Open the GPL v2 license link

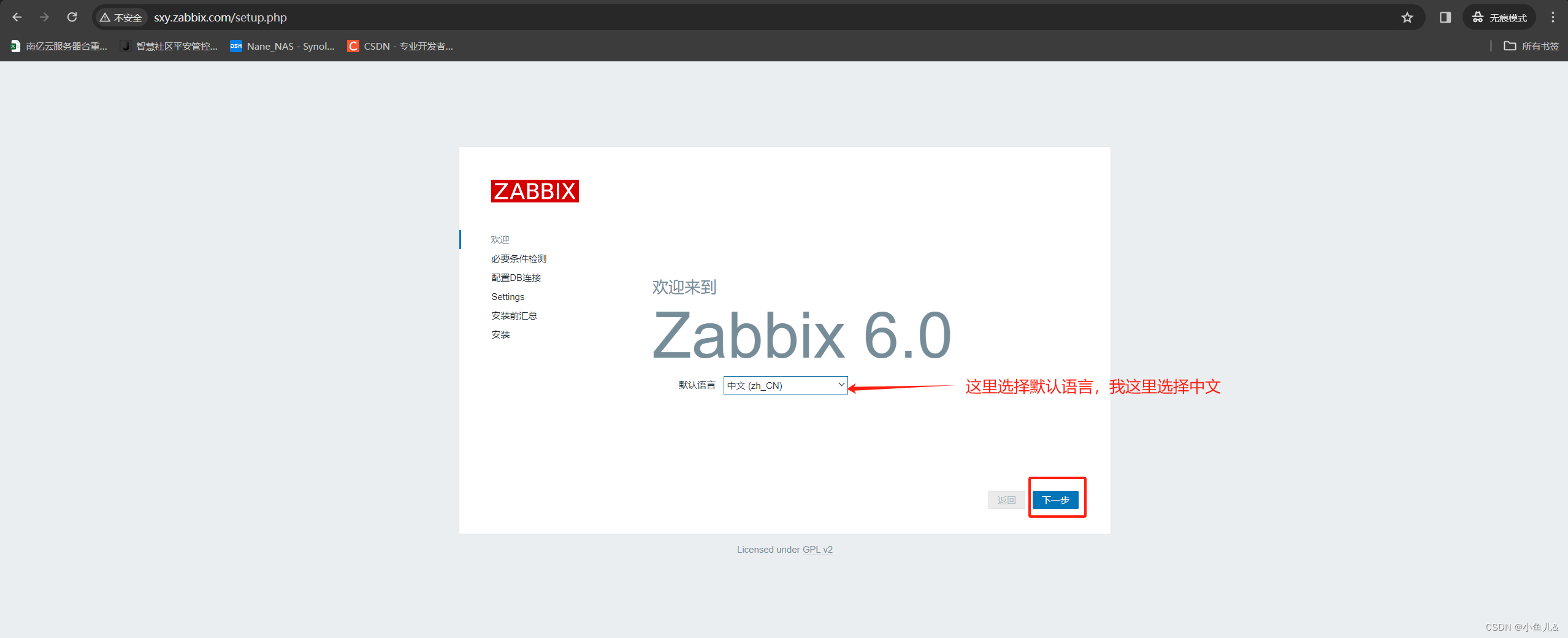[817, 550]
